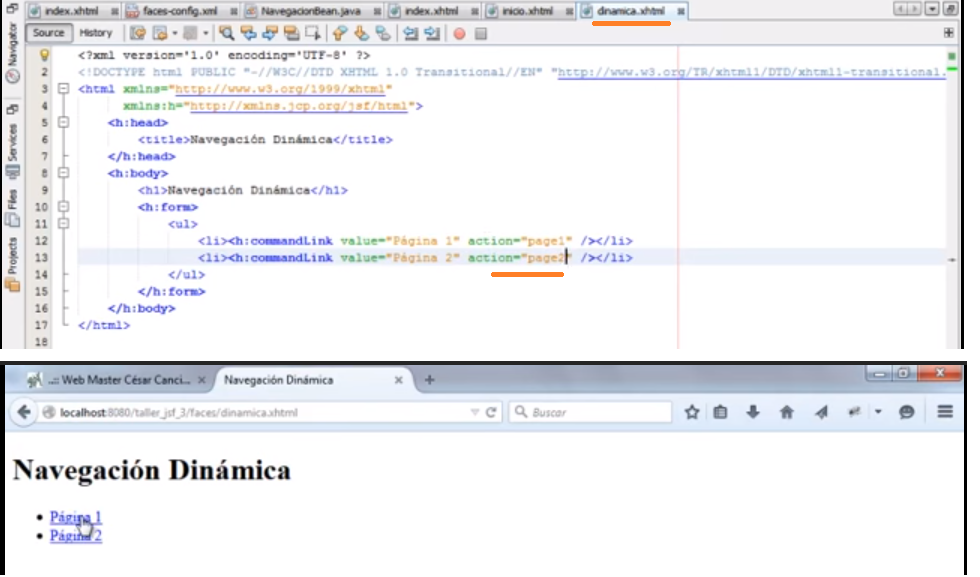
Task: Click Firefox home icon
Action: (x=786, y=412)
